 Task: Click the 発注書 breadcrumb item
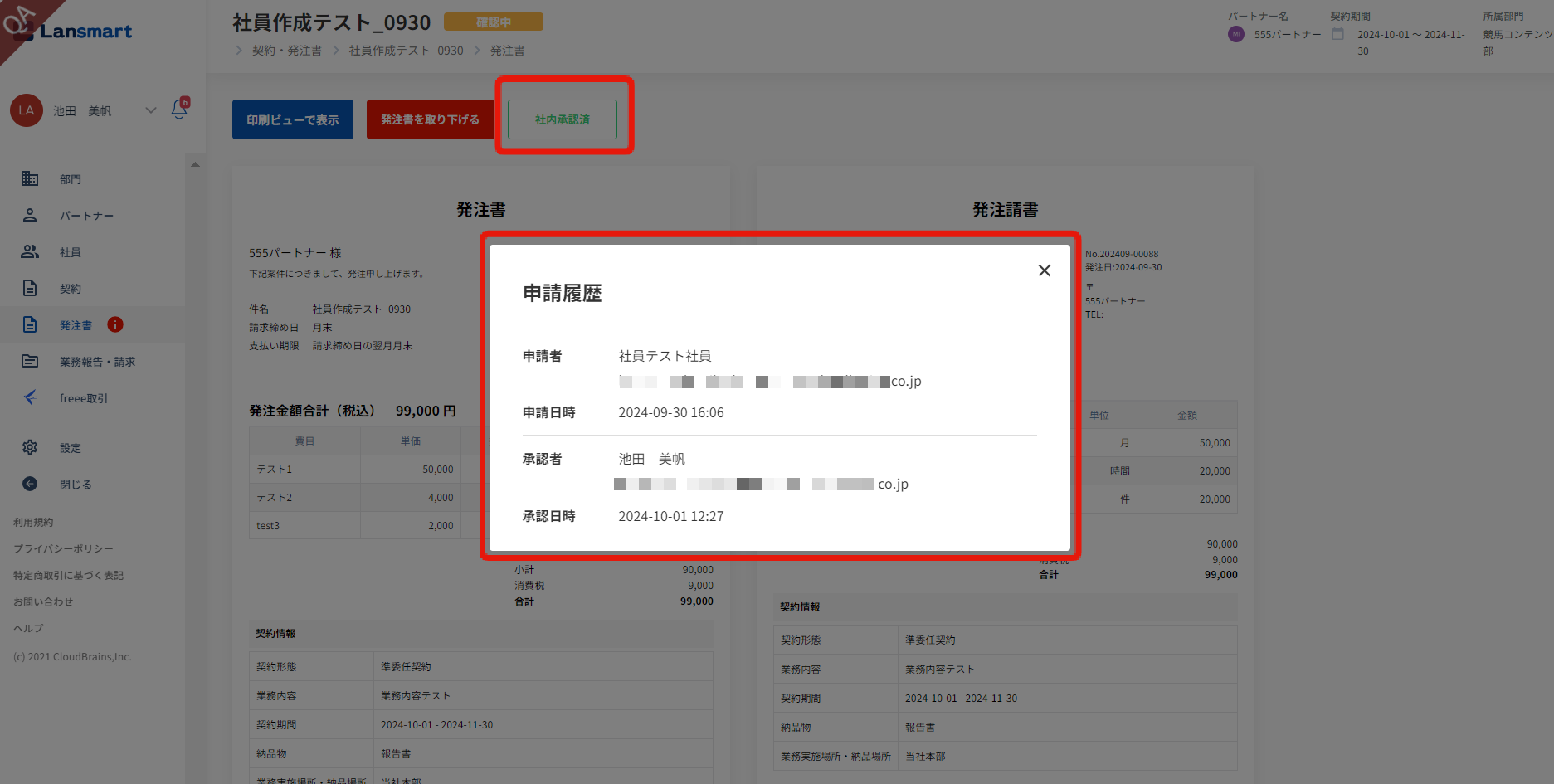[507, 51]
